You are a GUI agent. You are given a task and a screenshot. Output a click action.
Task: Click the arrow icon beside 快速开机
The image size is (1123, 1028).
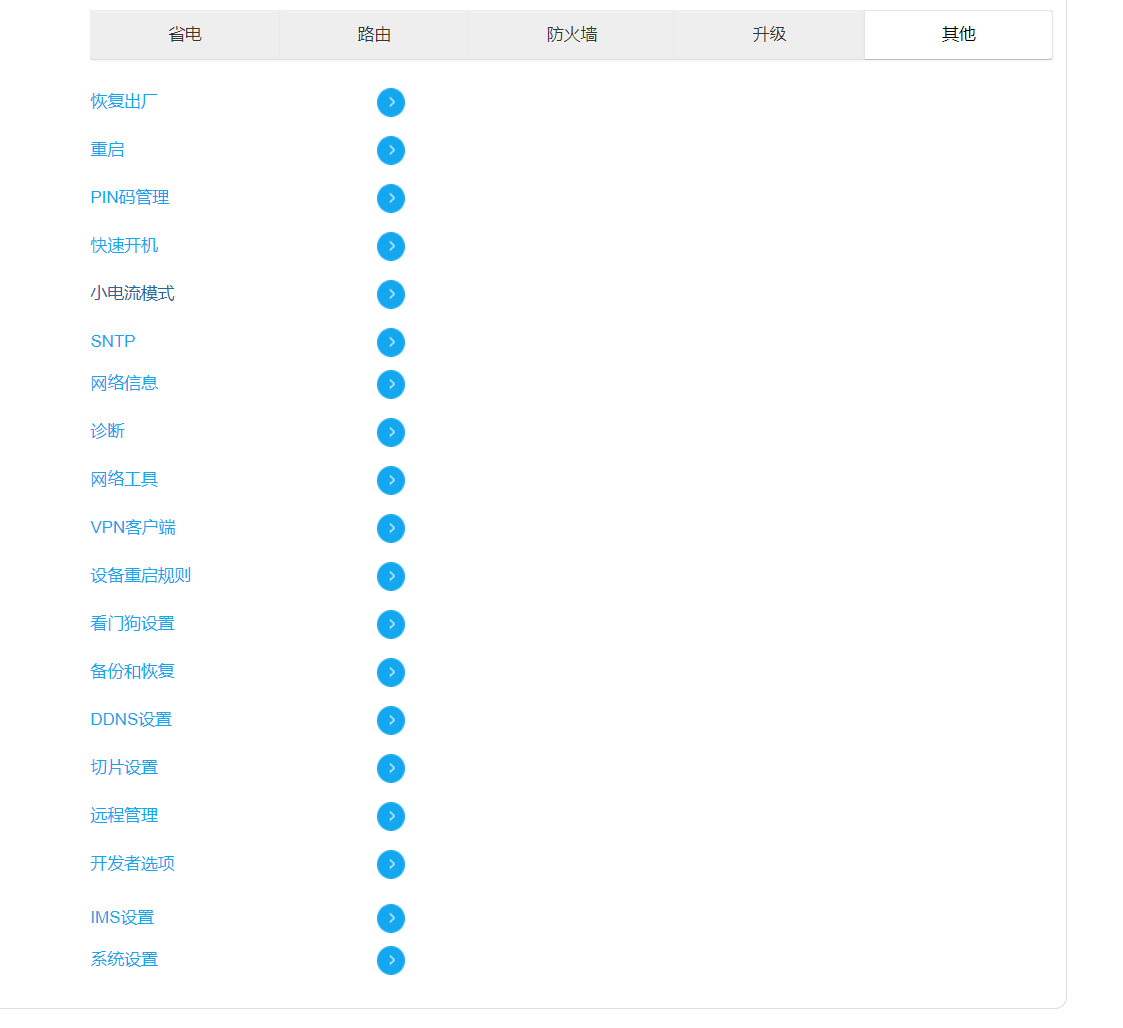pos(391,246)
